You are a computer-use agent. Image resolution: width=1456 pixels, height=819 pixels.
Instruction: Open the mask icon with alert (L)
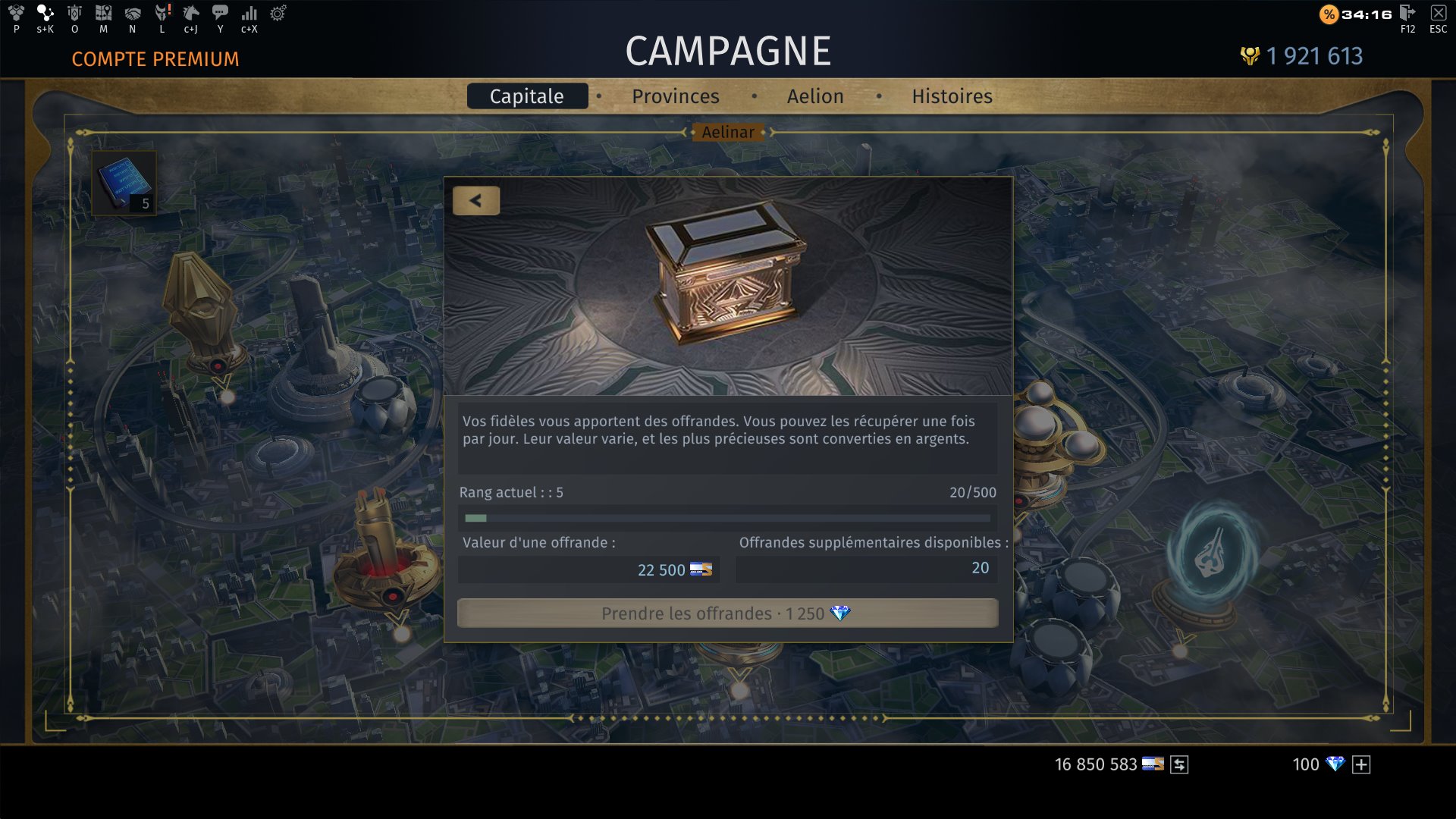(x=162, y=14)
